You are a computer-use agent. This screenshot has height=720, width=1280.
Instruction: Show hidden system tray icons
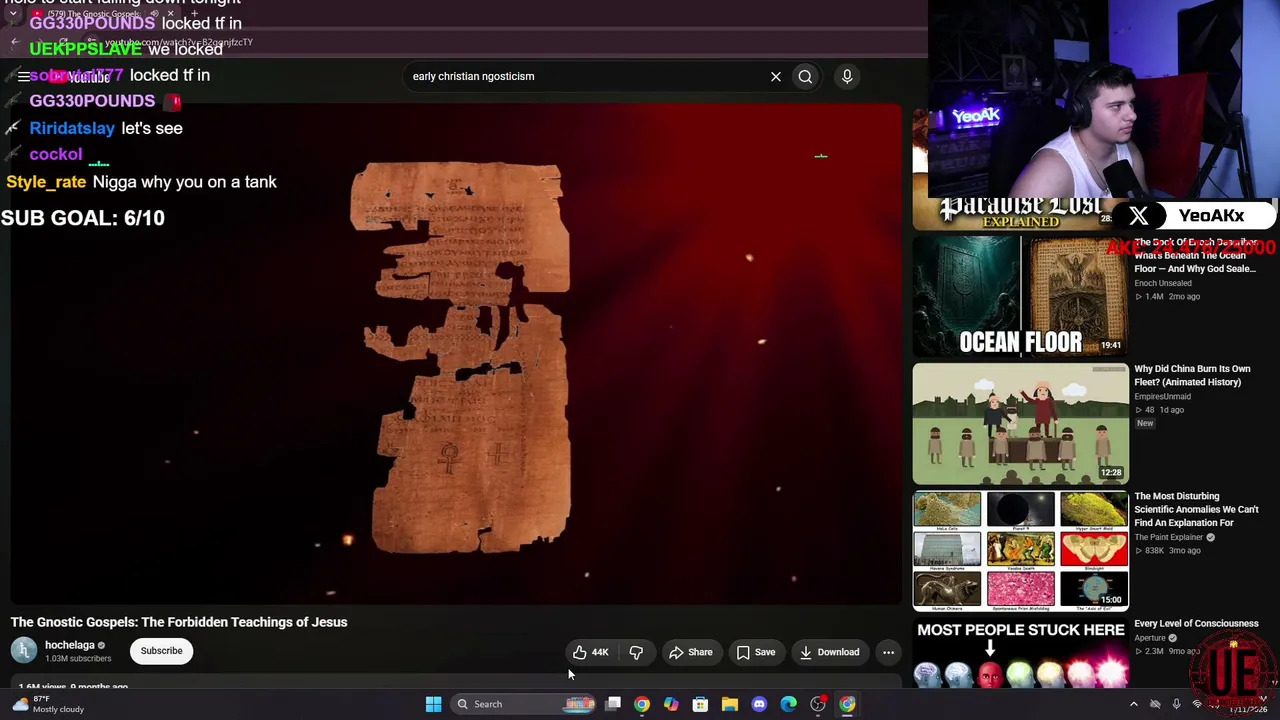pos(1133,704)
